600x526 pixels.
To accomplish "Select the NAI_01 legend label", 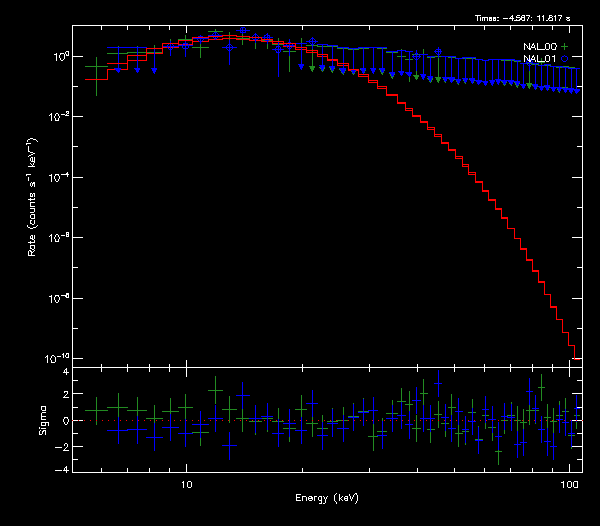I will pos(539,59).
